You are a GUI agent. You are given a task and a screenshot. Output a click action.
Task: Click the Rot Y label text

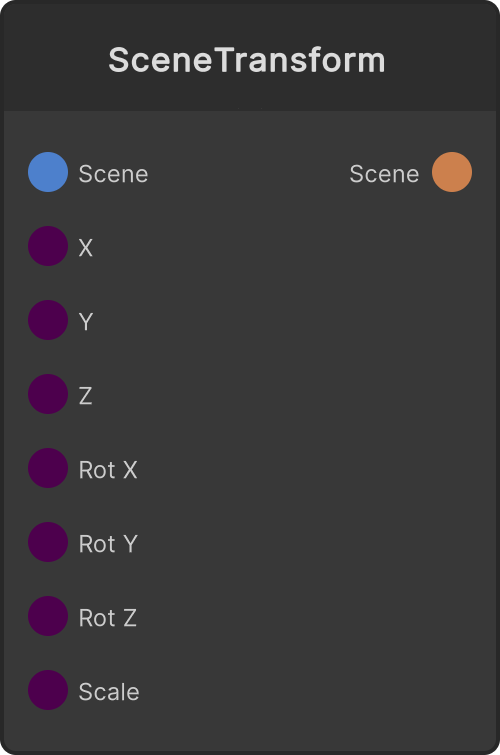(108, 544)
